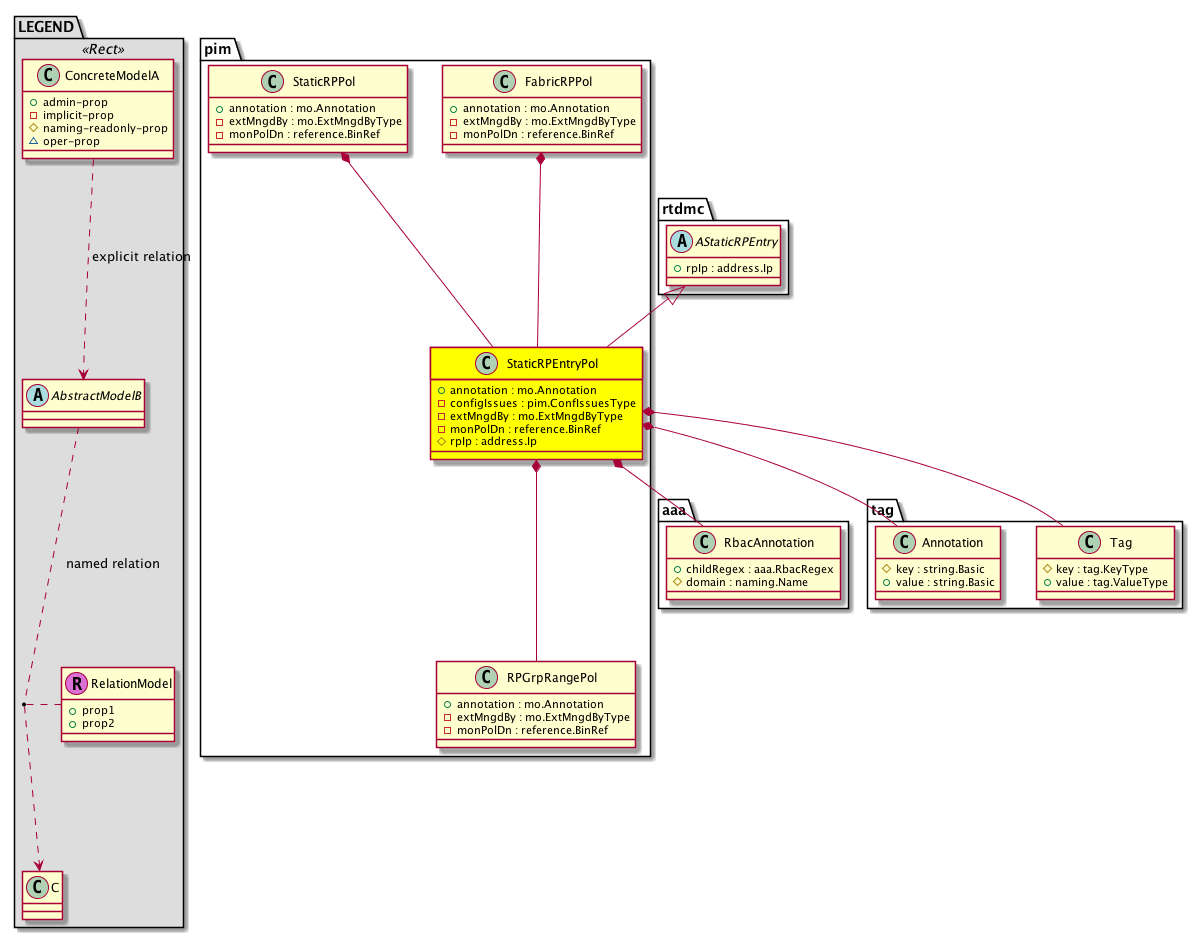
Task: Select the rtdmc package tab
Action: 681,208
